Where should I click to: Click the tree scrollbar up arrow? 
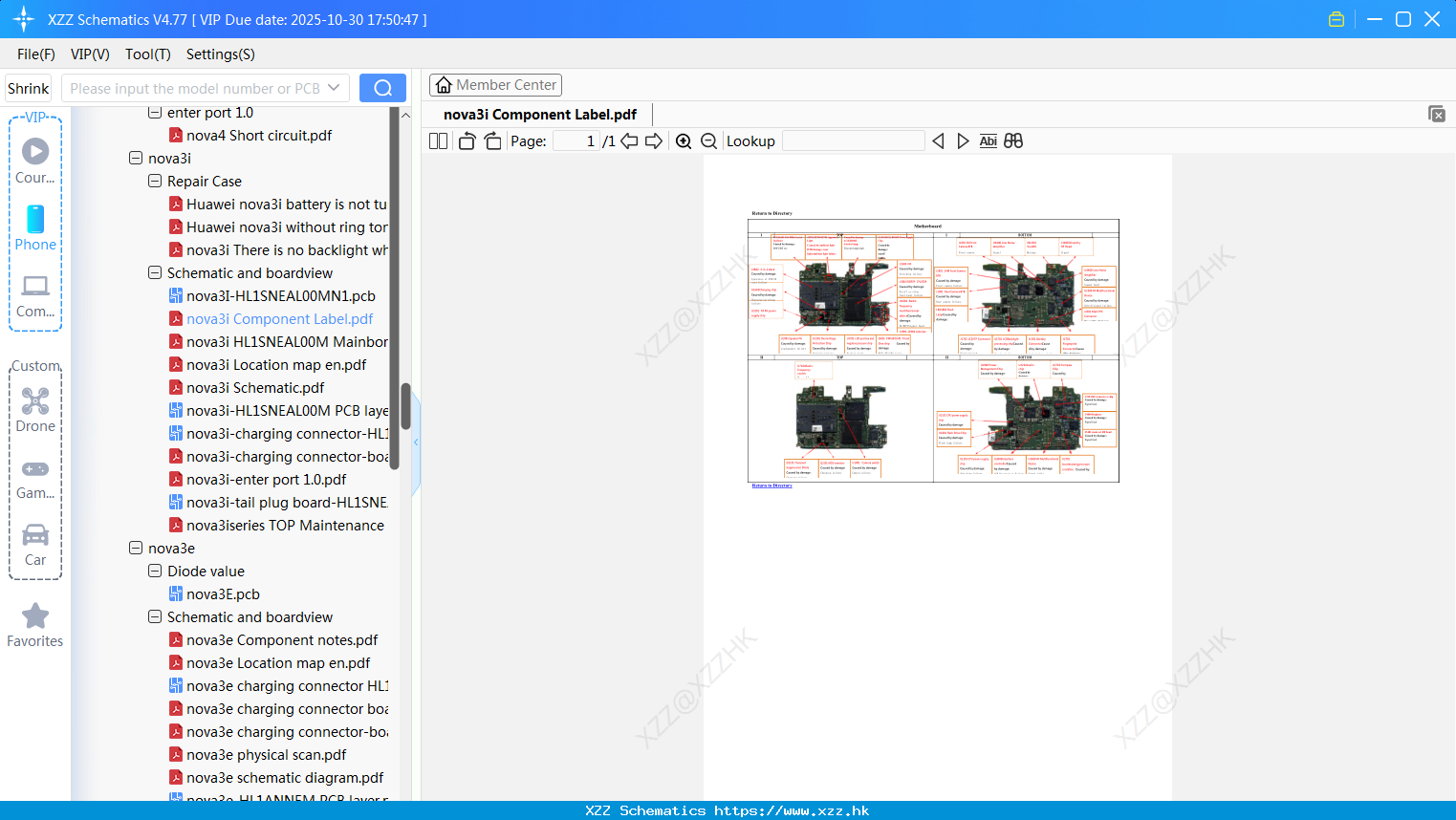(x=405, y=115)
